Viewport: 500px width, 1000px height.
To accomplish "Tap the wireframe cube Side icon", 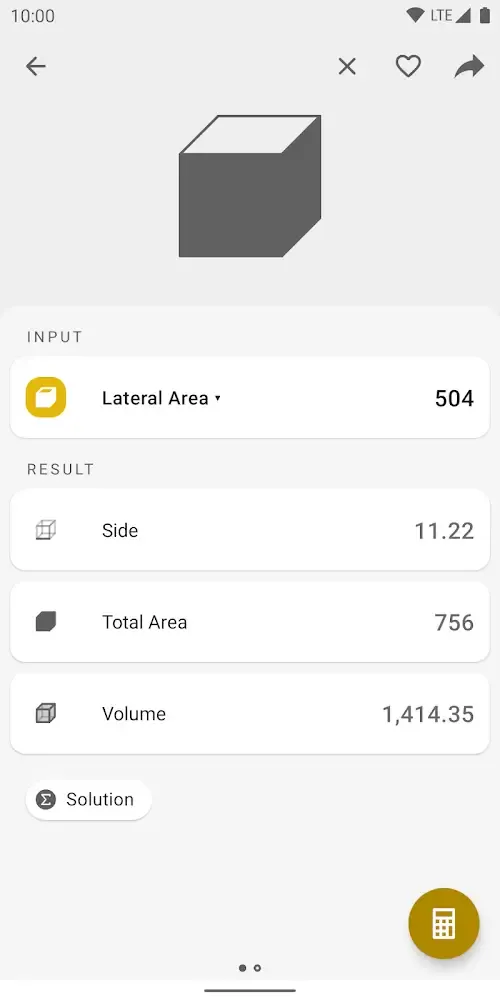I will click(x=46, y=530).
